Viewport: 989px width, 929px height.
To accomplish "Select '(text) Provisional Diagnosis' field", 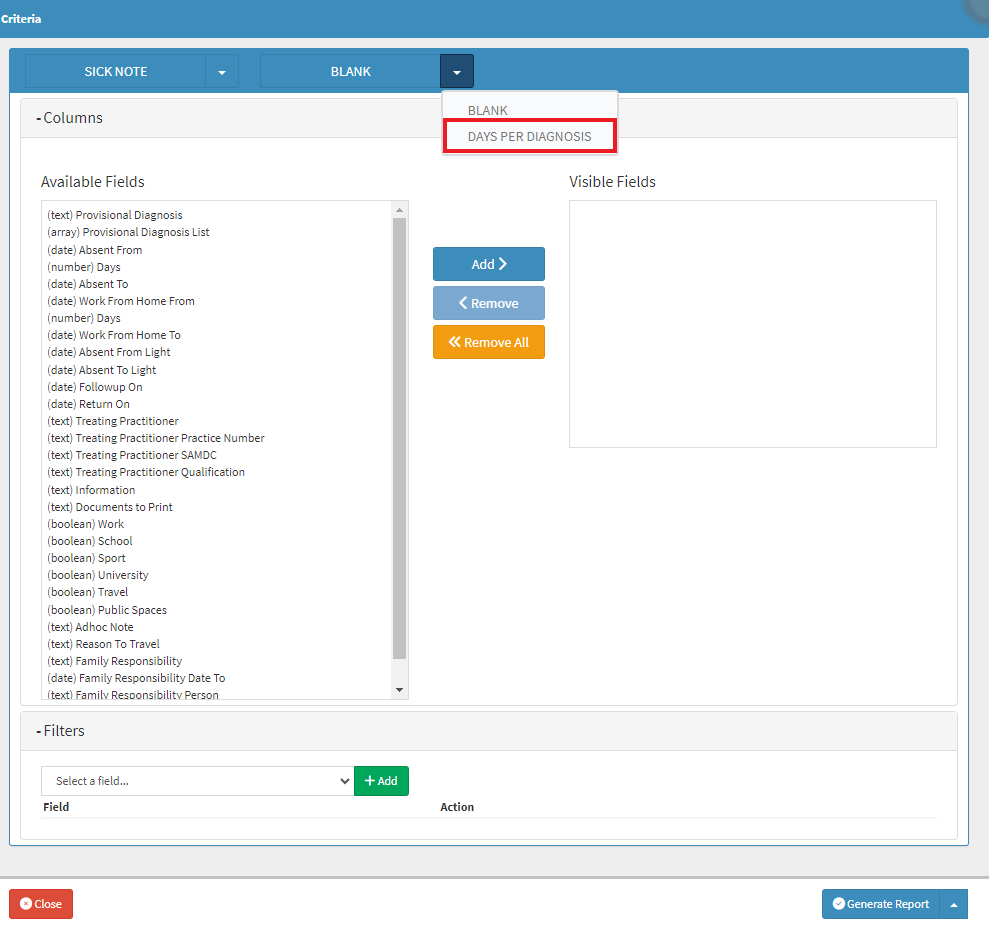I will click(x=115, y=215).
